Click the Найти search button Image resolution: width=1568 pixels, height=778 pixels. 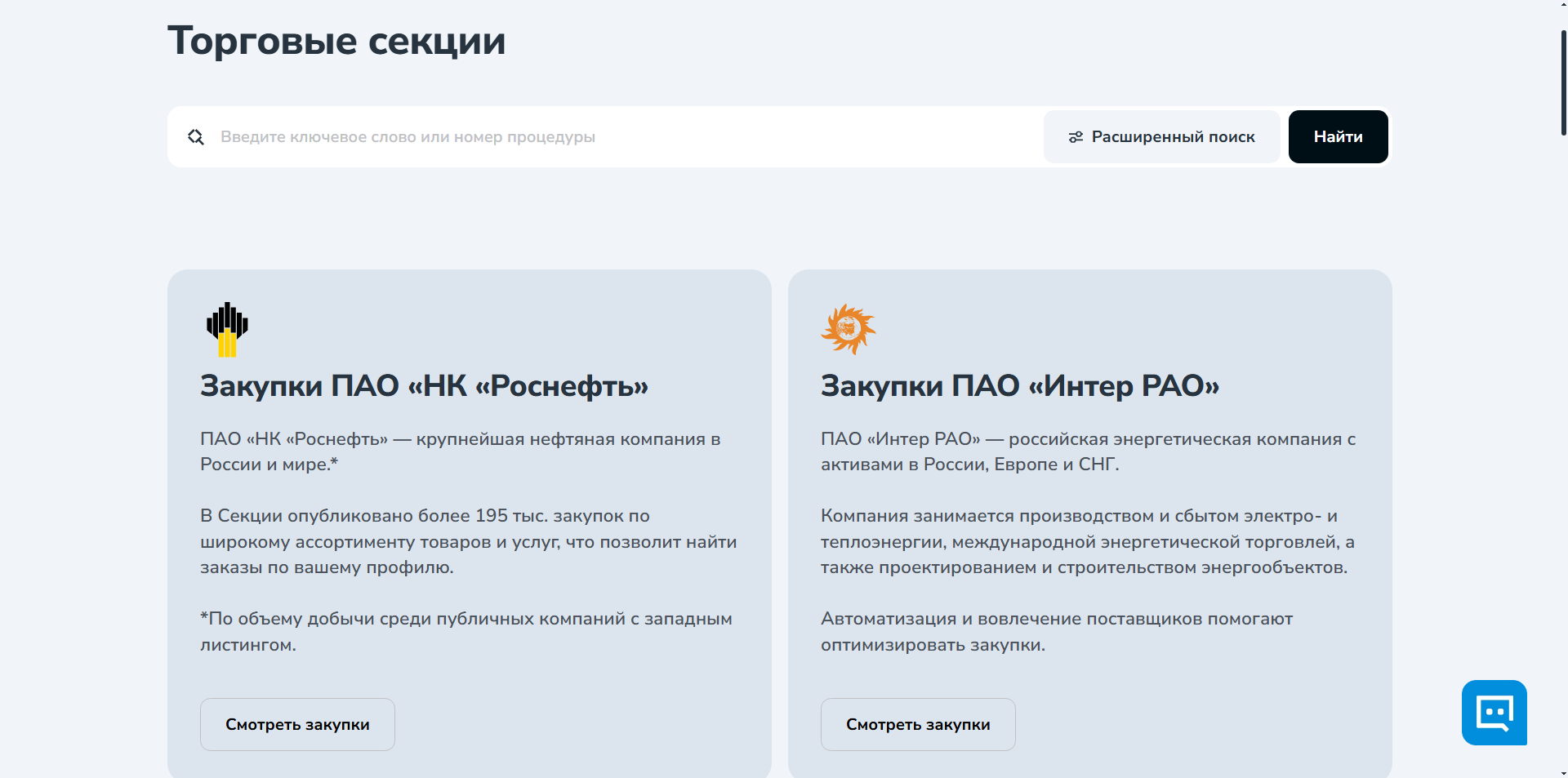1338,137
